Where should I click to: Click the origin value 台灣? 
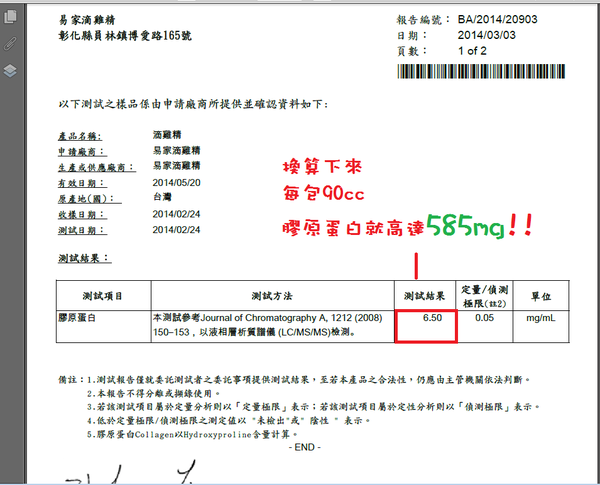[163, 198]
